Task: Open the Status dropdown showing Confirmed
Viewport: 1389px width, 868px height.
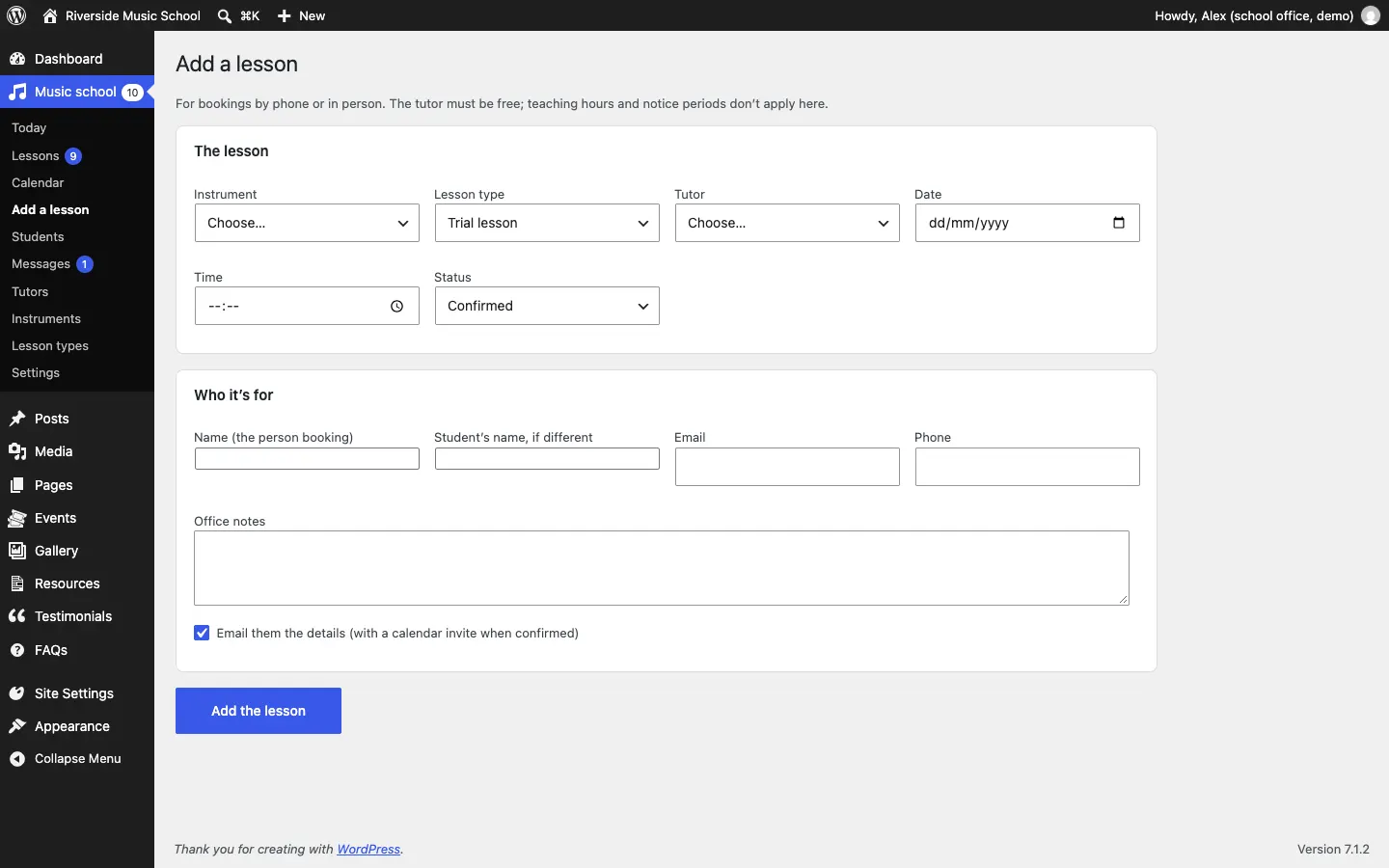Action: [x=547, y=306]
